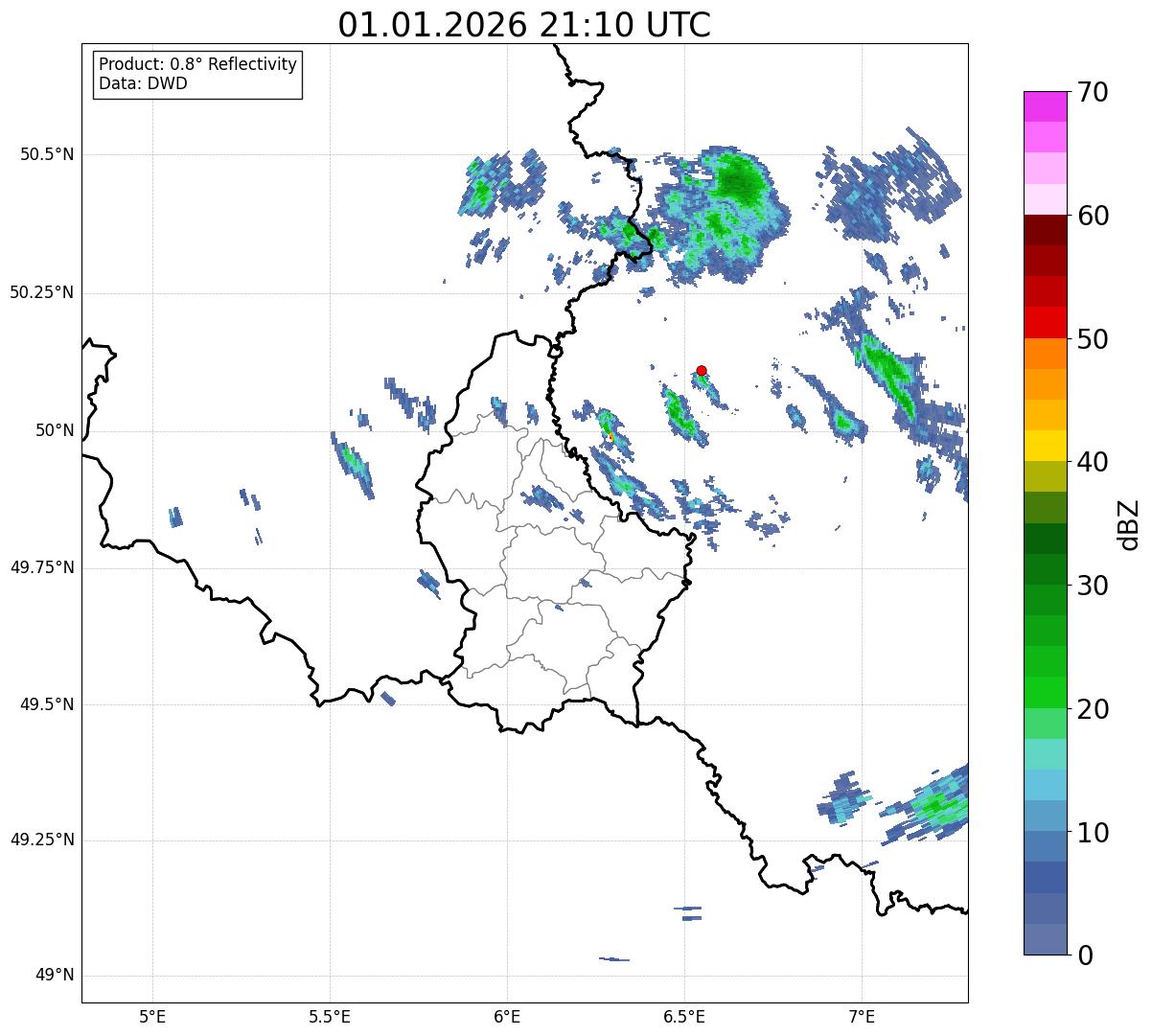
Task: Click the Product: 0.8° Reflectivity label
Action: click(x=198, y=64)
